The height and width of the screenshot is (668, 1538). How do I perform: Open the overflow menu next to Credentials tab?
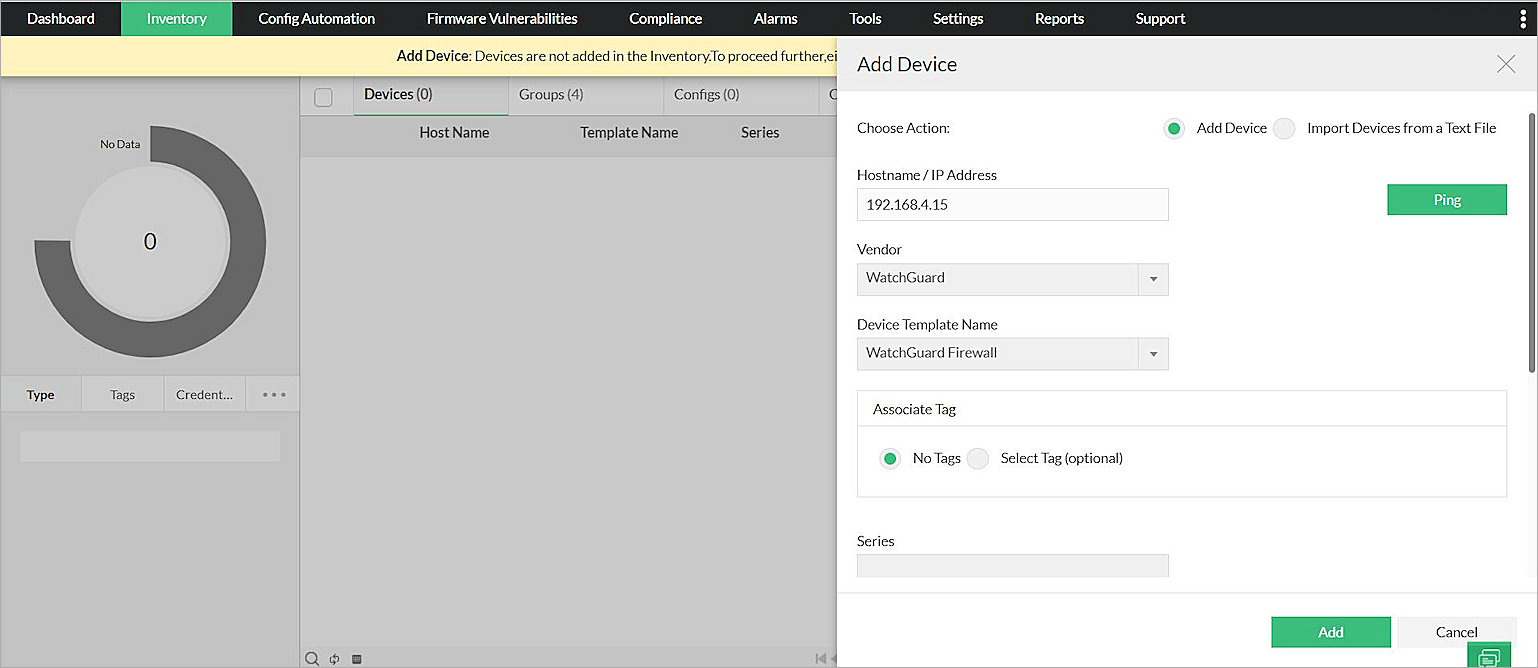click(x=272, y=394)
